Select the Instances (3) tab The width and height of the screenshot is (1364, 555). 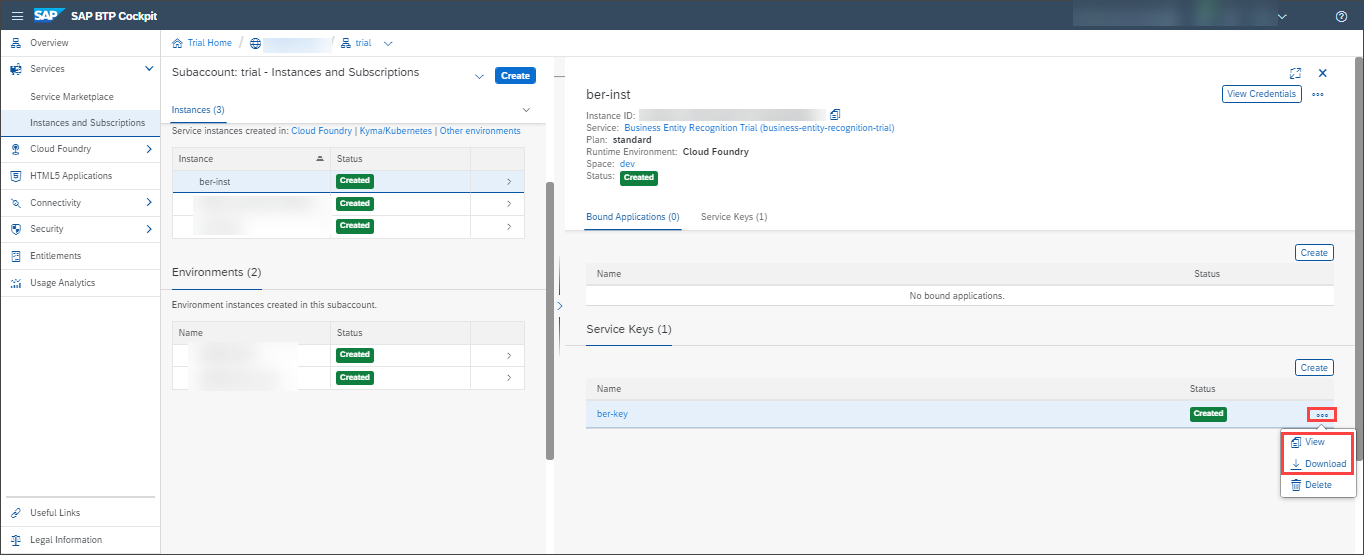coord(198,109)
